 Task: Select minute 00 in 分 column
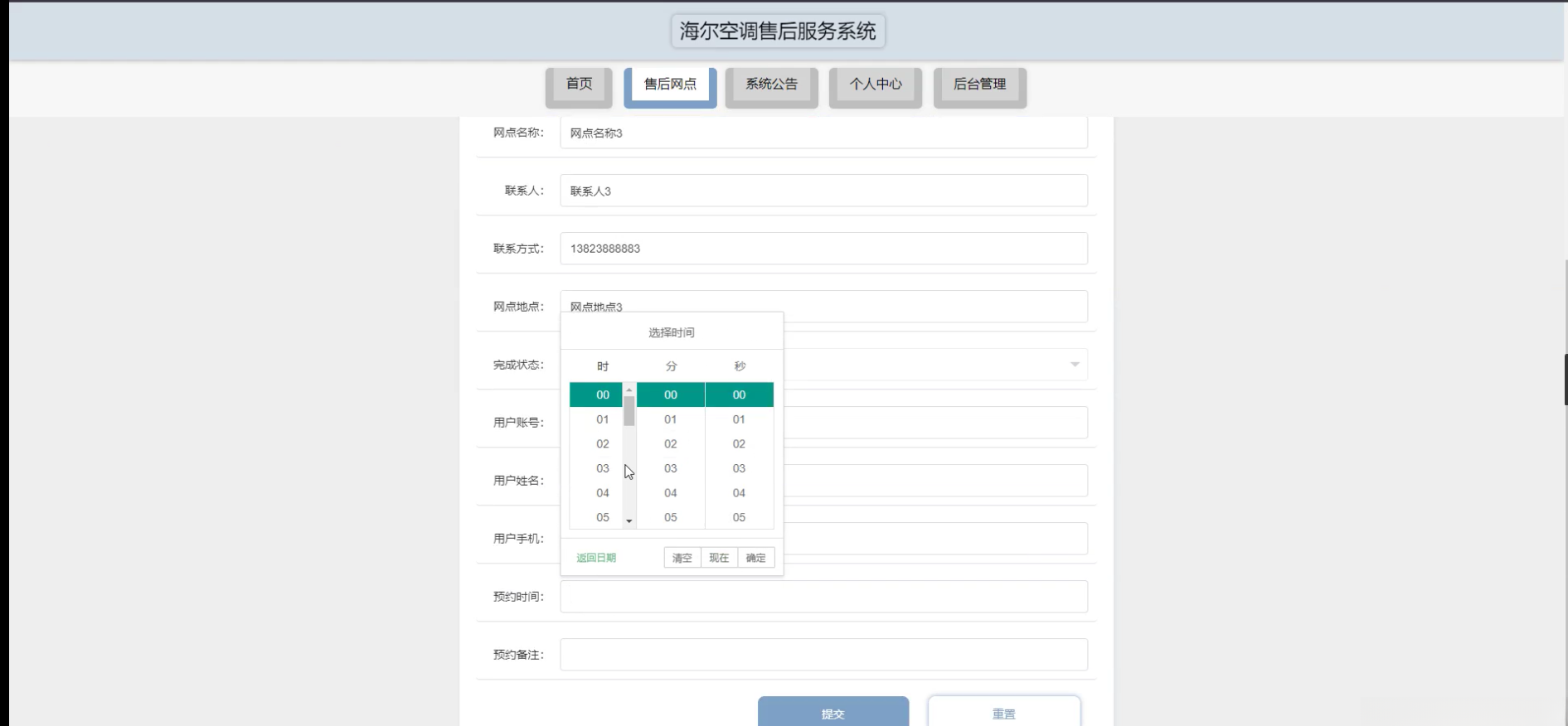[x=671, y=394]
